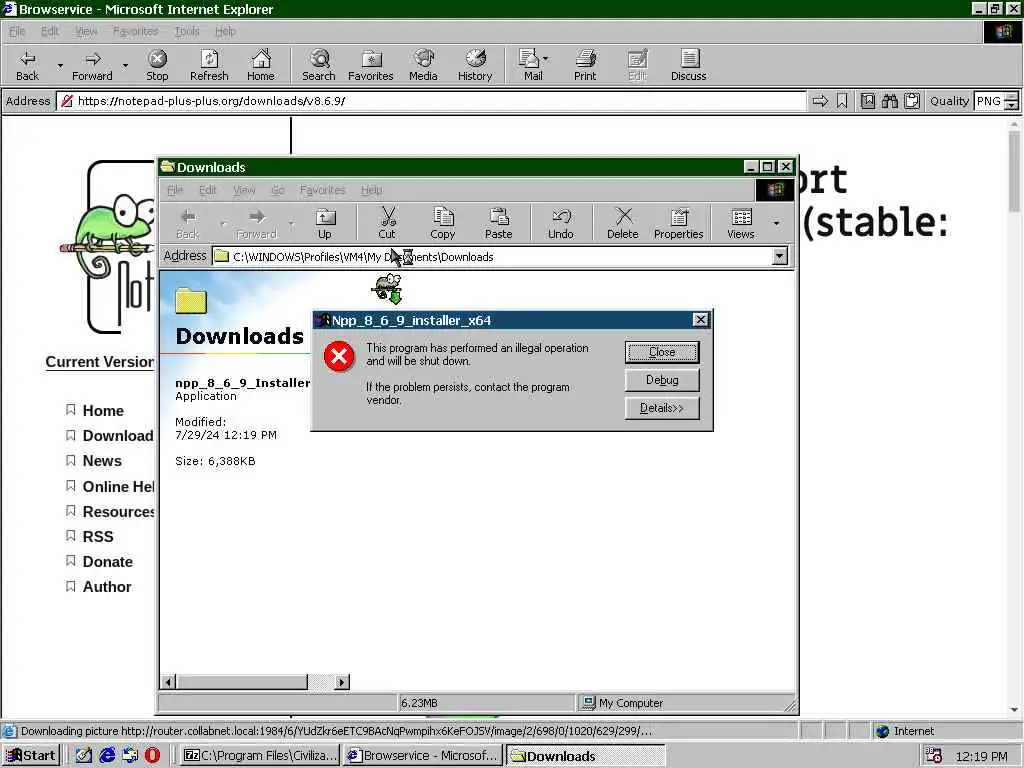Open the Forward button history dropdown arrow in IE
This screenshot has height=768, width=1024.
pos(125,65)
